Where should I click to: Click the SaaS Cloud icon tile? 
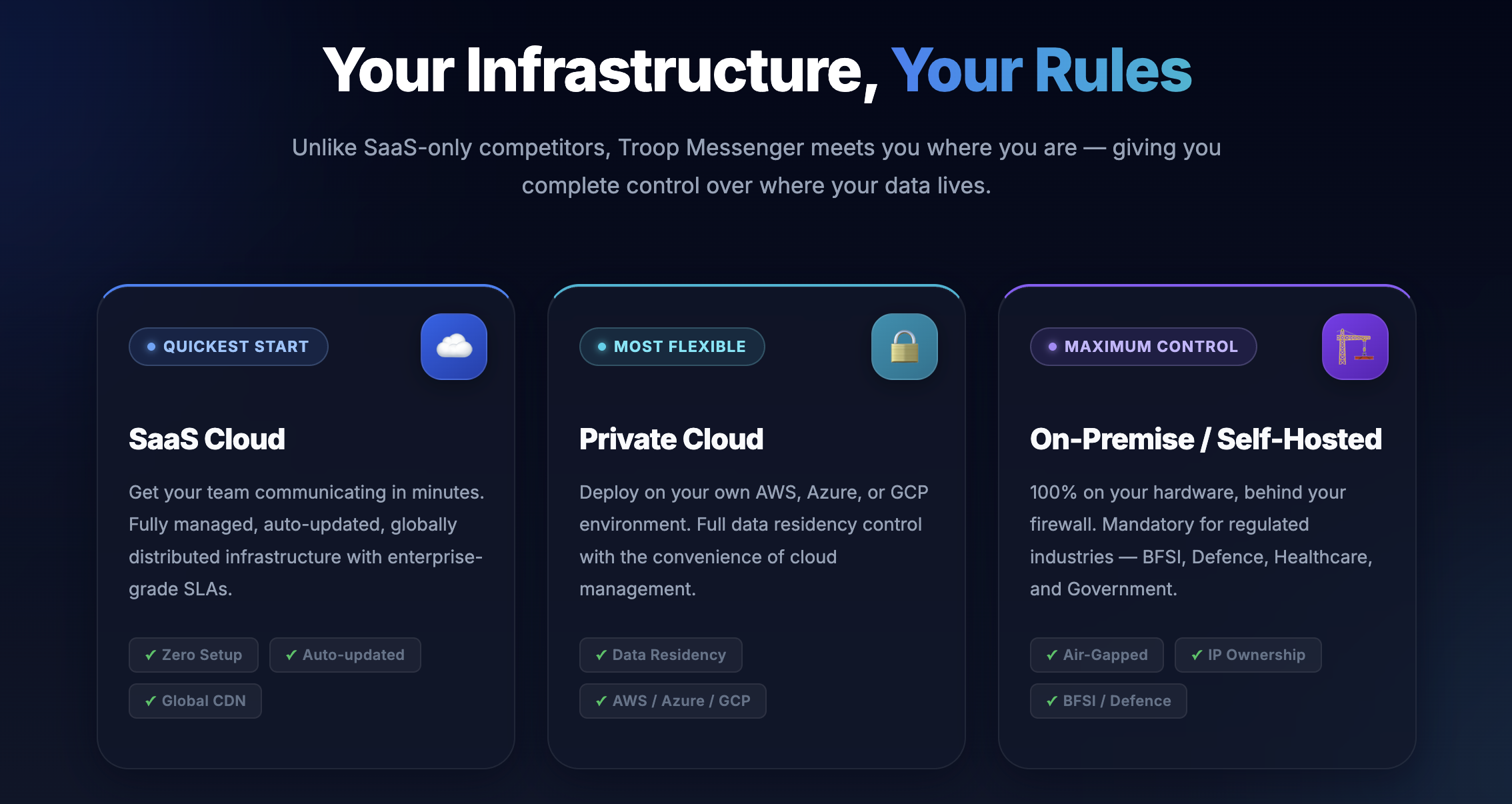(454, 347)
